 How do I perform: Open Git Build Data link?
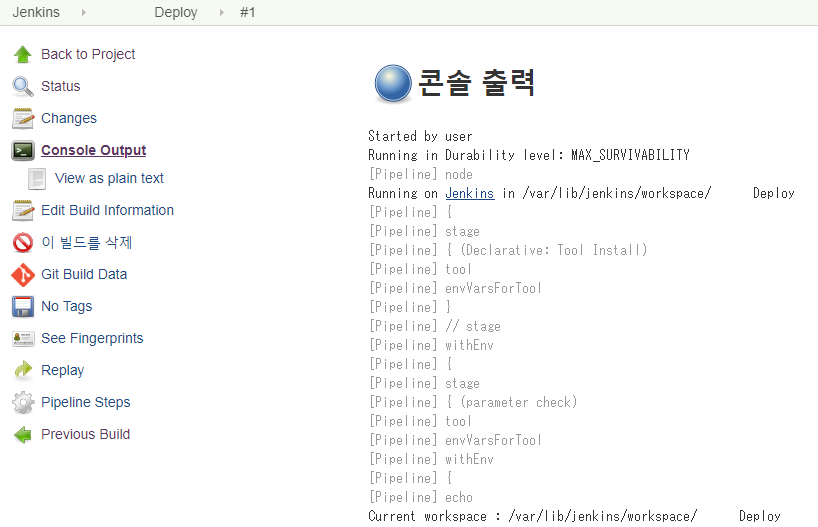[84, 274]
